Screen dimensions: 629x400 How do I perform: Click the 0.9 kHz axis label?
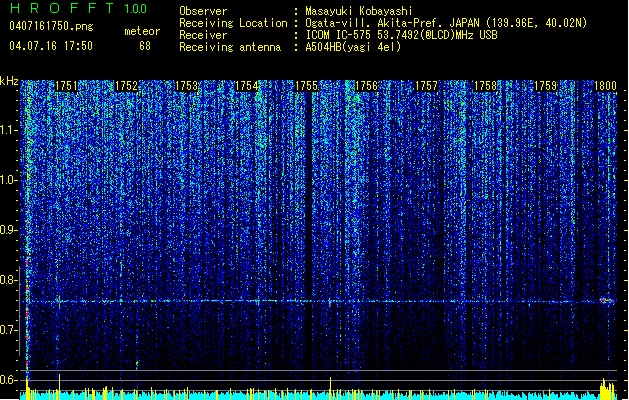(8, 230)
